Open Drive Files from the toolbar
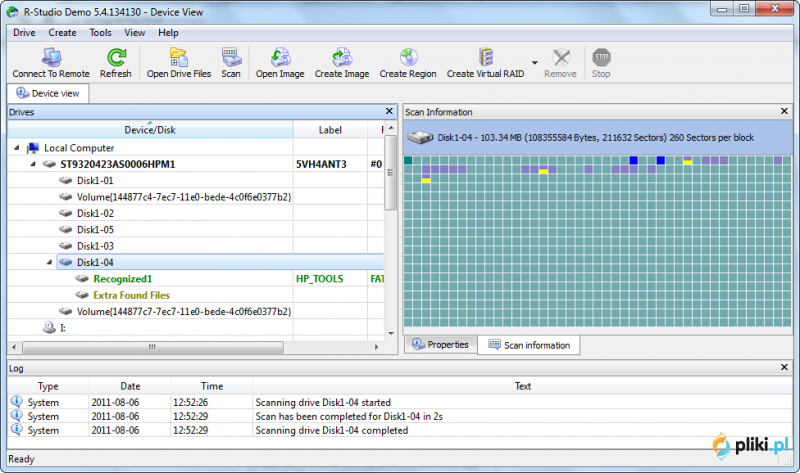The width and height of the screenshot is (800, 473). pyautogui.click(x=179, y=63)
